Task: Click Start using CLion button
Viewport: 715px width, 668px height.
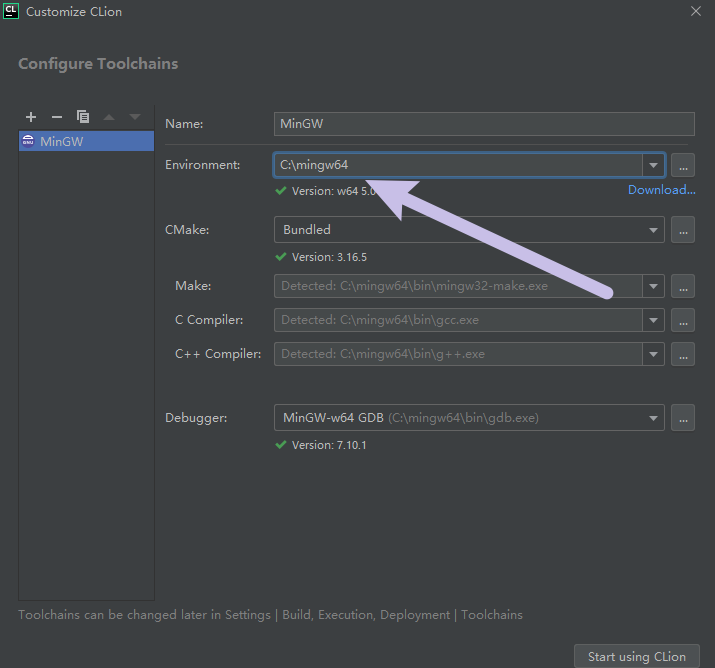Action: pyautogui.click(x=637, y=656)
